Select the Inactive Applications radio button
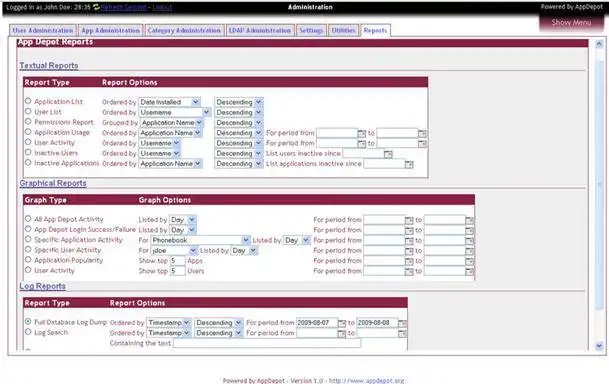The height and width of the screenshot is (384, 609). 28,163
